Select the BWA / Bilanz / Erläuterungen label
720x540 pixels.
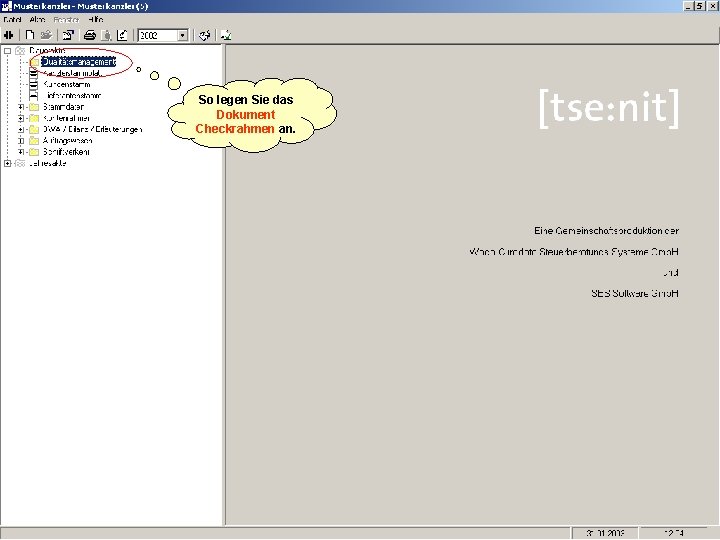[93, 129]
